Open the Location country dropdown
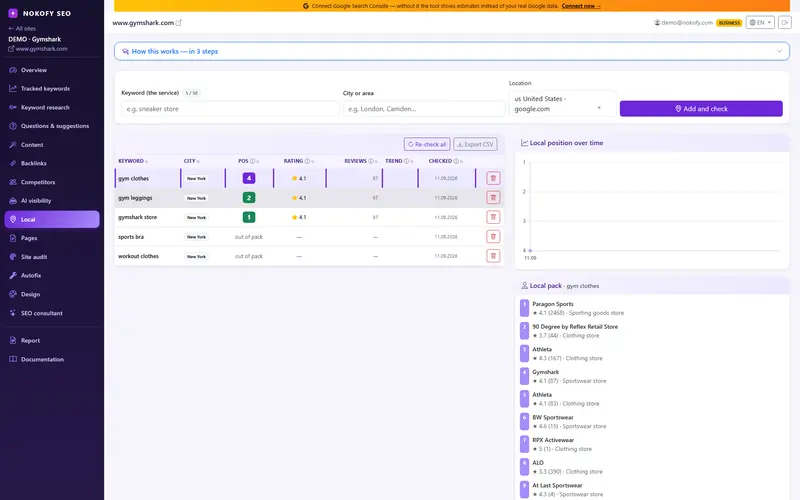This screenshot has height=500, width=800. [562, 104]
